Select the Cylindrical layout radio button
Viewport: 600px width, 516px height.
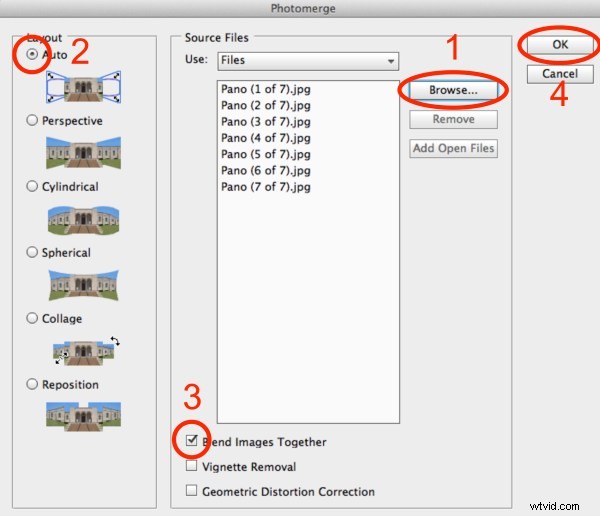coord(32,186)
